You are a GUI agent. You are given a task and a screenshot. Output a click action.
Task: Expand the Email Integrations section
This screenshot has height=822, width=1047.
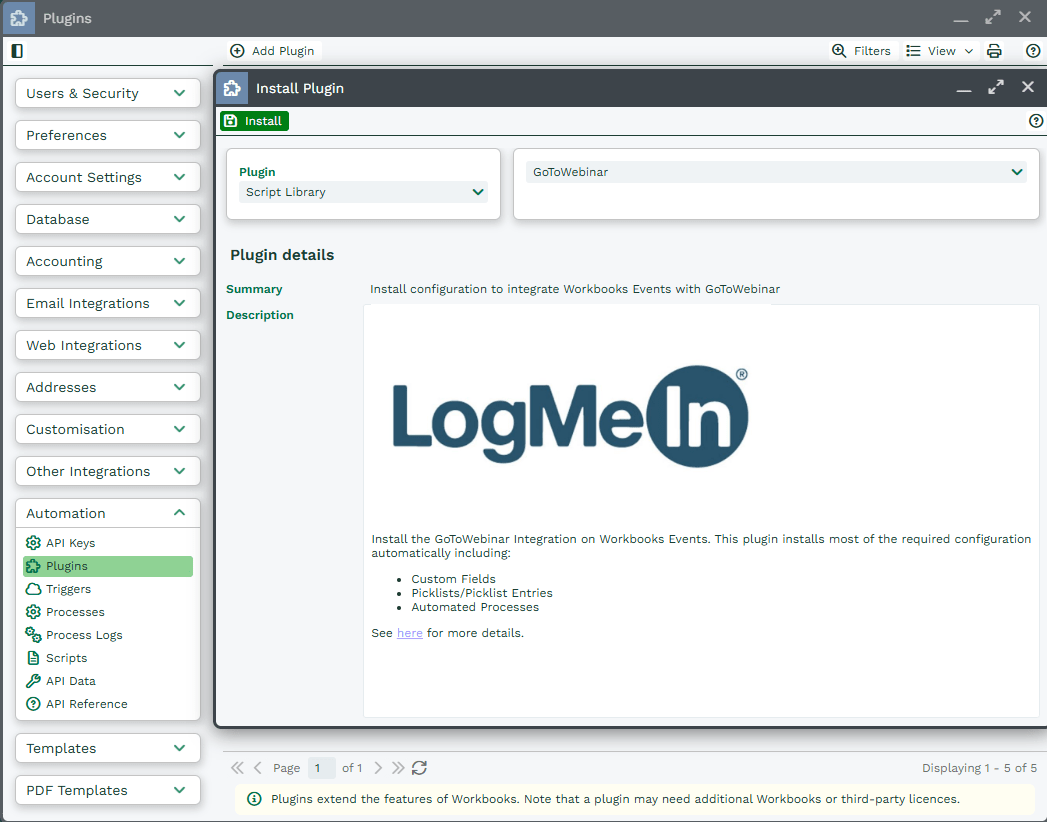pyautogui.click(x=108, y=303)
